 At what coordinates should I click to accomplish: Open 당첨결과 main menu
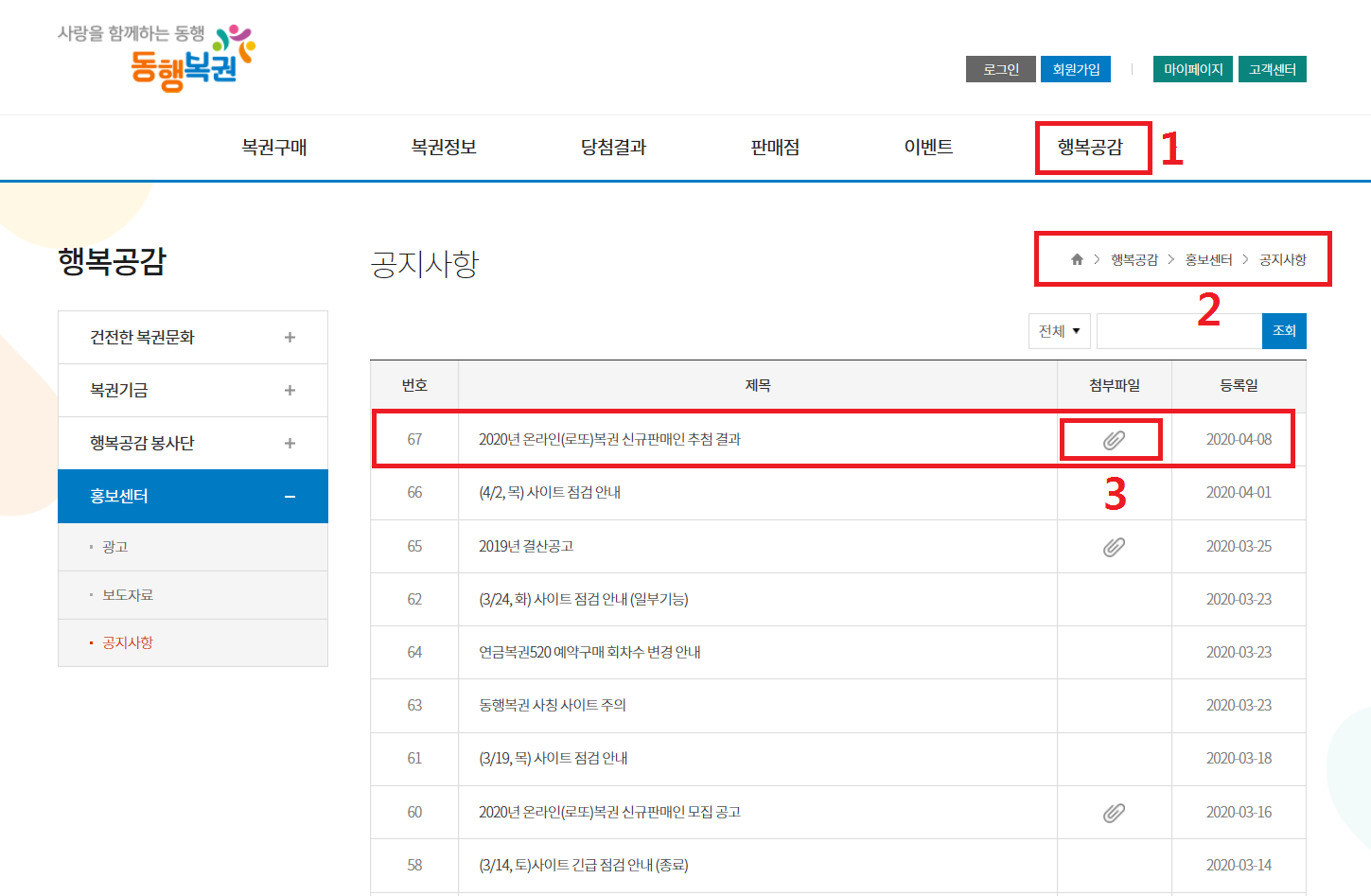(x=613, y=148)
